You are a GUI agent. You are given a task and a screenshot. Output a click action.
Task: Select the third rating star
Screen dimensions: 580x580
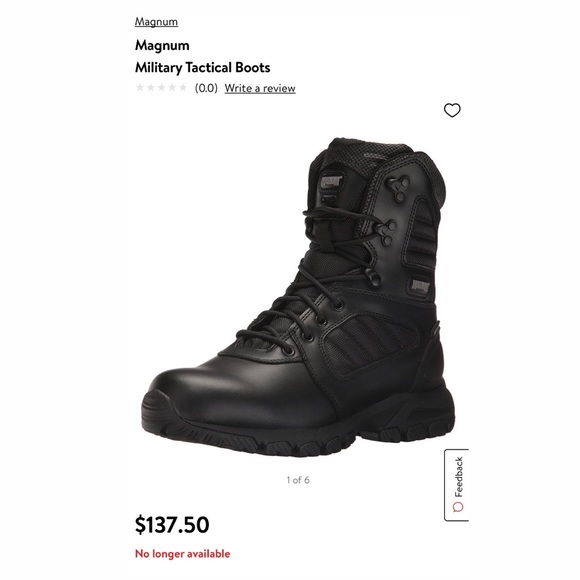(161, 88)
